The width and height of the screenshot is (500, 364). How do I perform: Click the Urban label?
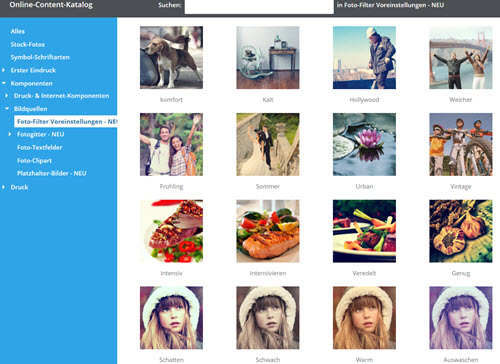tap(364, 187)
